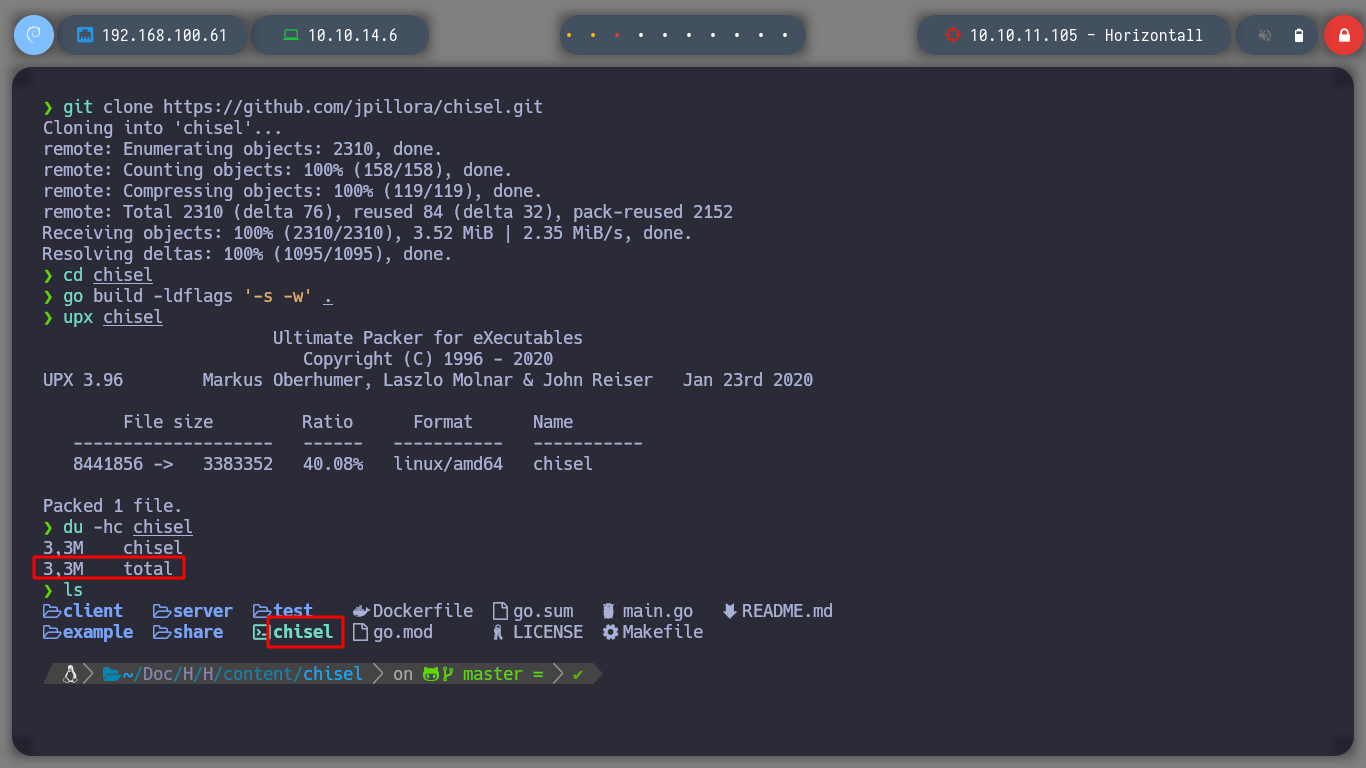1366x768 pixels.
Task: Click the git branch icon before master
Action: [448, 674]
